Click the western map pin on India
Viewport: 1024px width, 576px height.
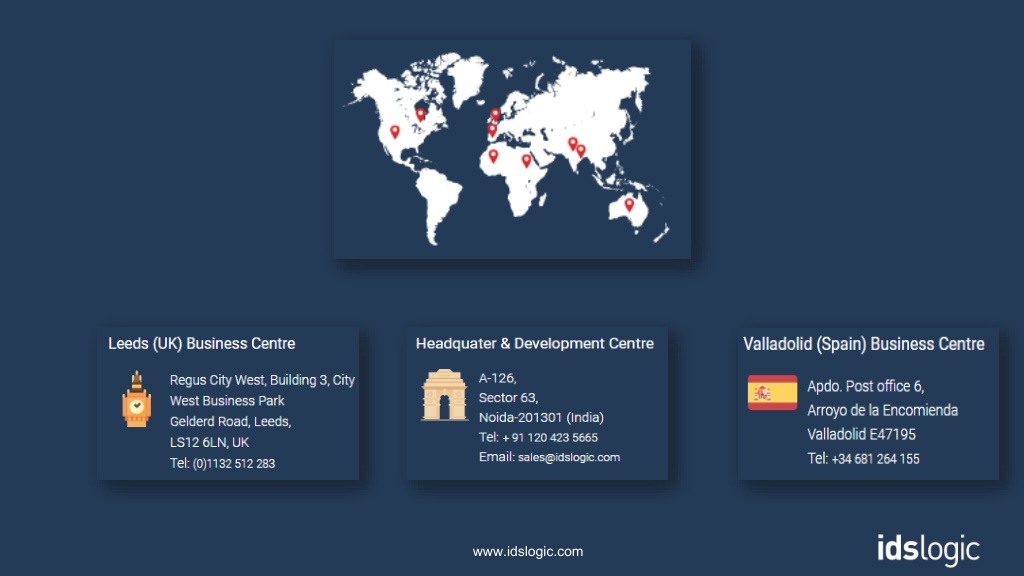(x=573, y=144)
